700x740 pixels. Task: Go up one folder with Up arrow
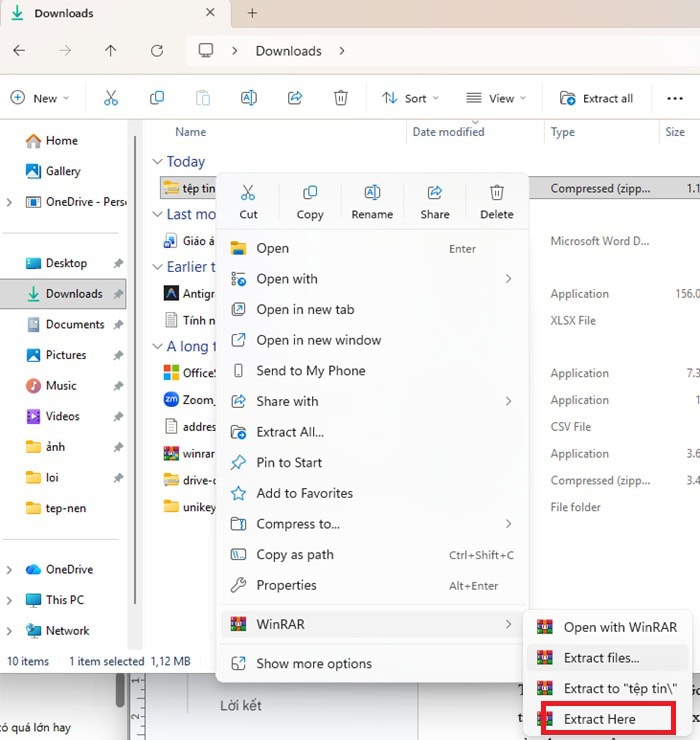110,51
